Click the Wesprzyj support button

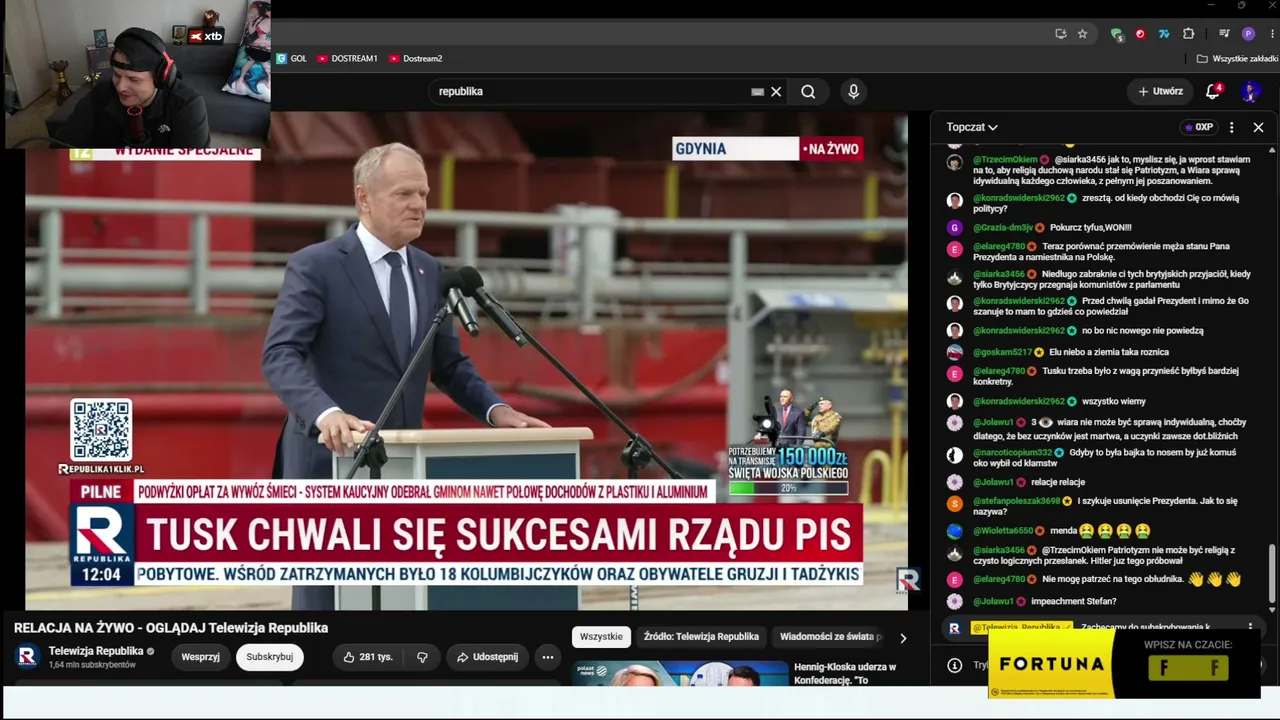[x=200, y=657]
